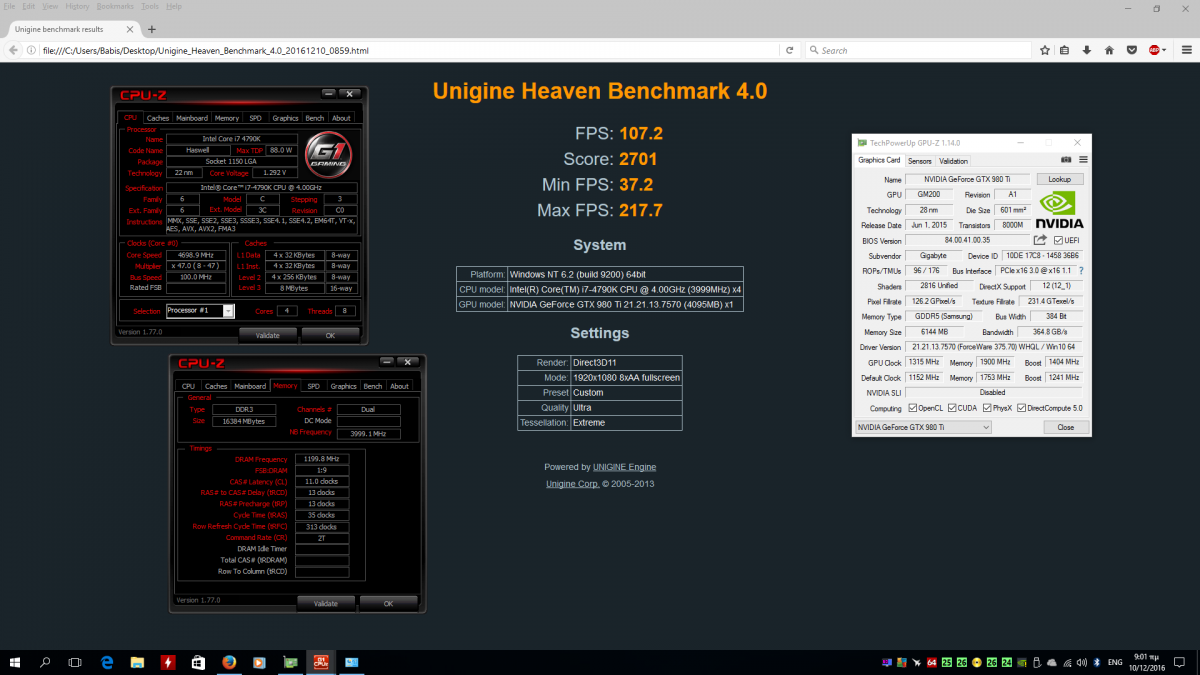Screen dimensions: 1200x675
Task: Go to the Firefox home page icon
Action: pyautogui.click(x=1109, y=50)
